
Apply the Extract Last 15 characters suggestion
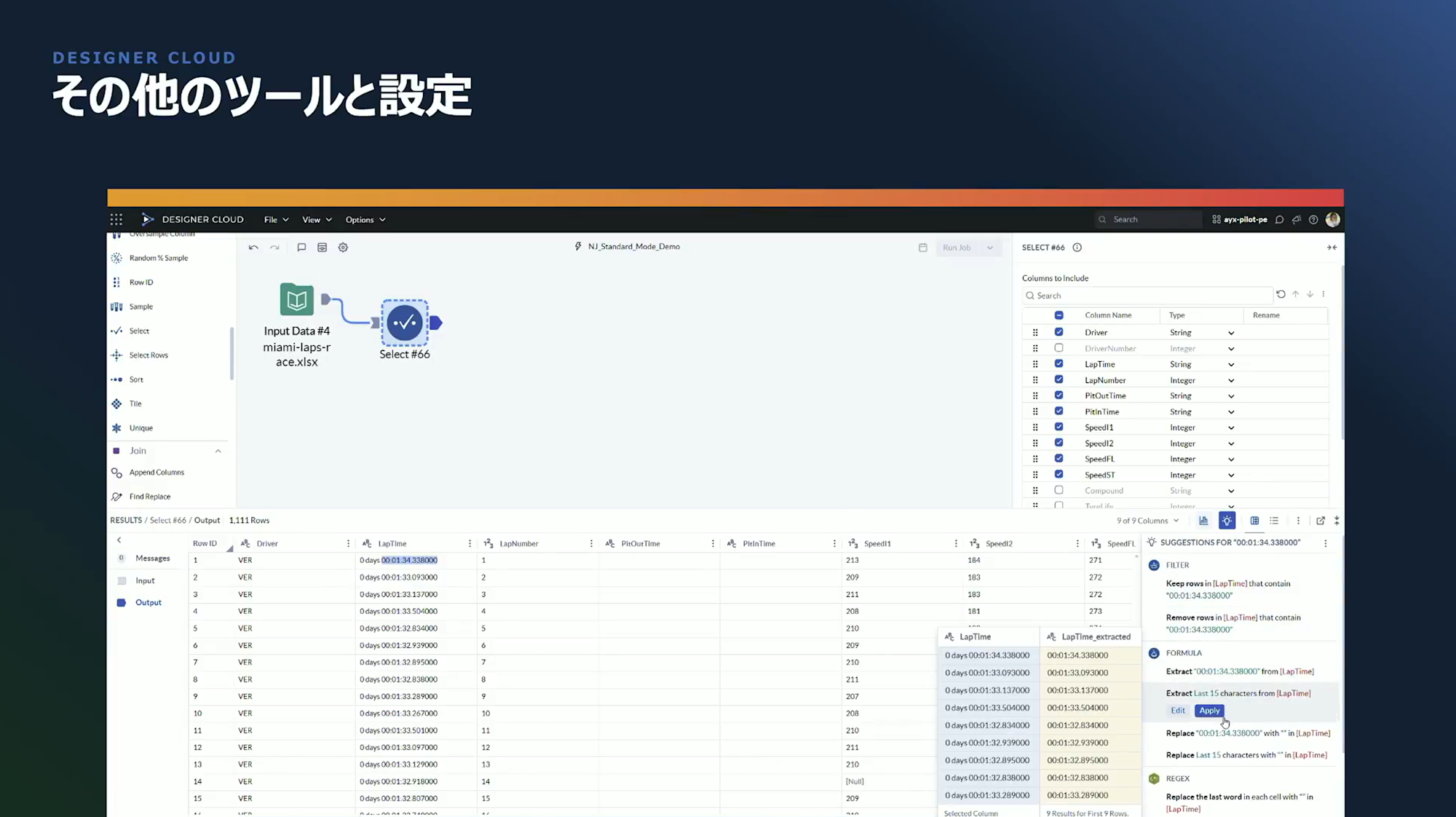pos(1209,711)
